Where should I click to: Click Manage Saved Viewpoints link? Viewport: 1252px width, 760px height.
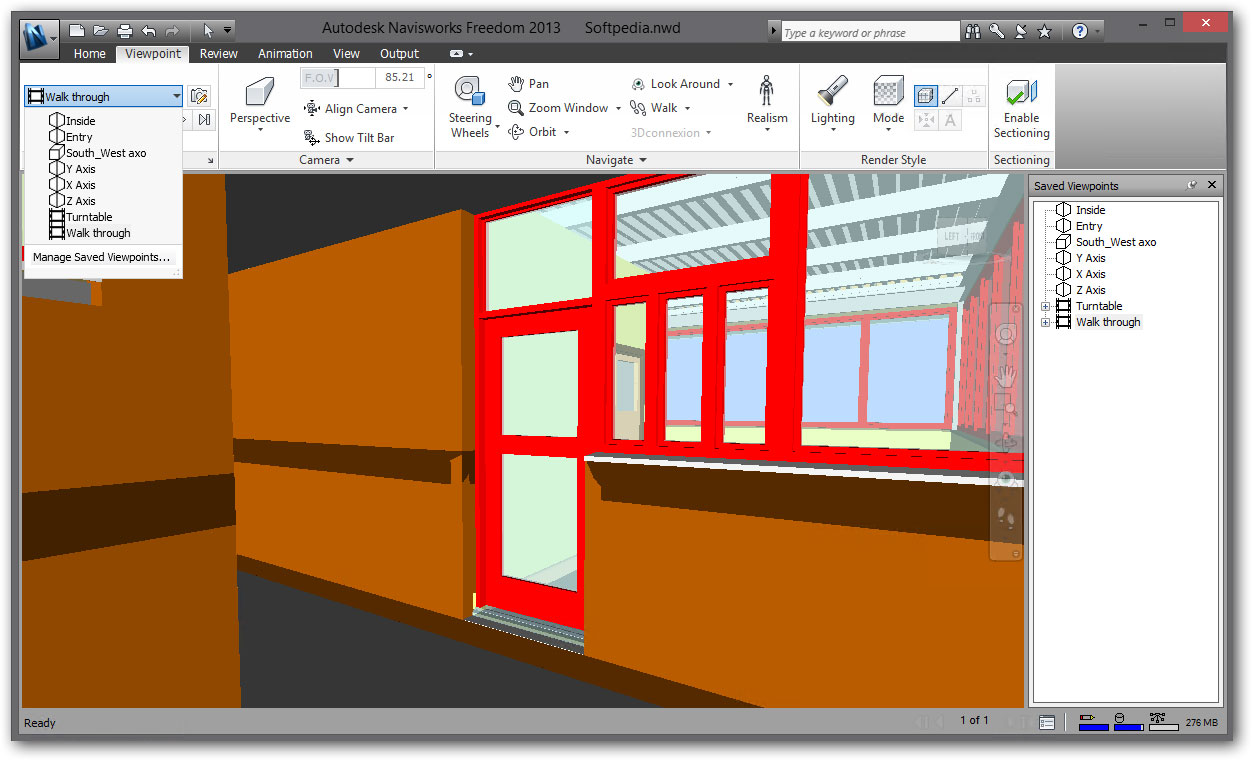pos(101,257)
